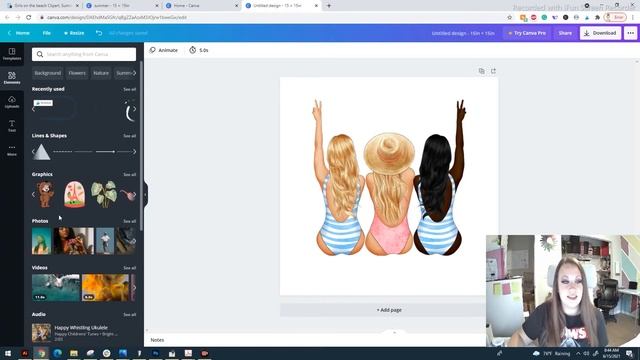Open the Resize menu
This screenshot has width=640, height=360.
coord(74,33)
